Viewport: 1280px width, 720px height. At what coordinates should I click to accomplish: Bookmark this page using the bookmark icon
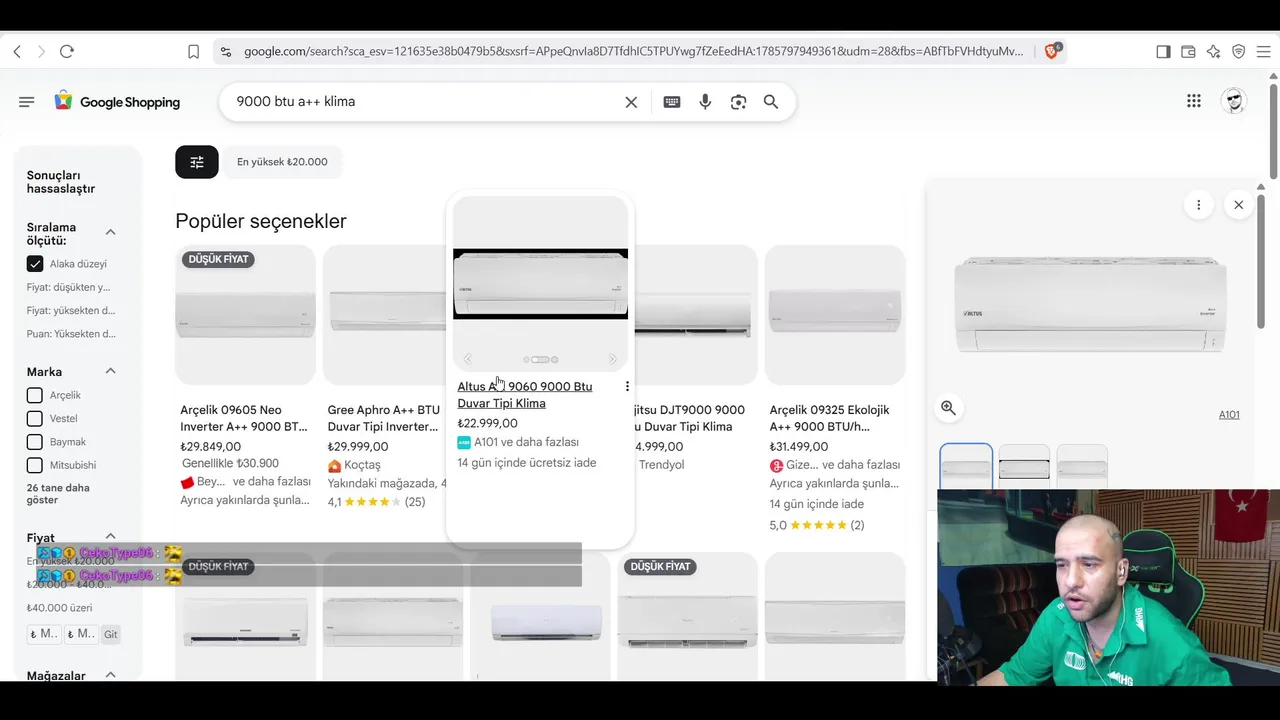point(194,51)
